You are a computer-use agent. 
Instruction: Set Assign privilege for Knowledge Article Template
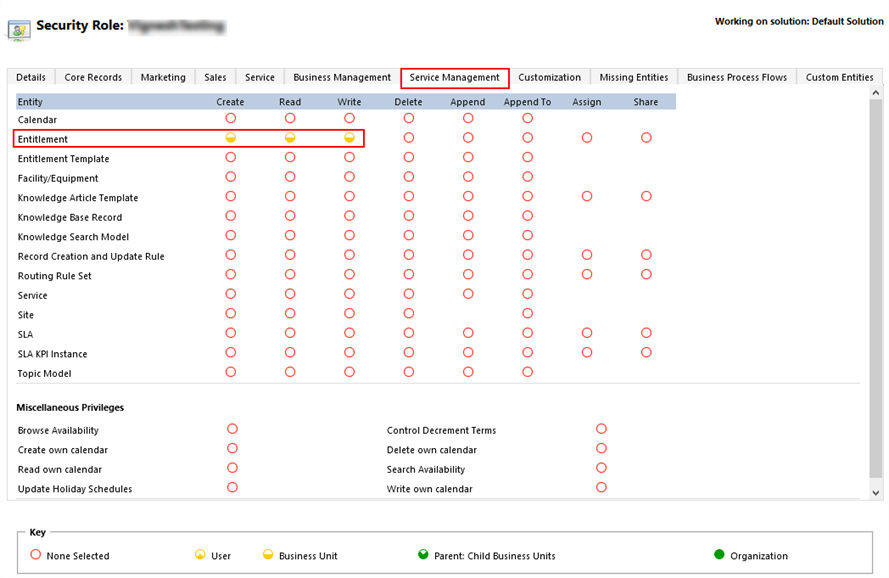587,196
